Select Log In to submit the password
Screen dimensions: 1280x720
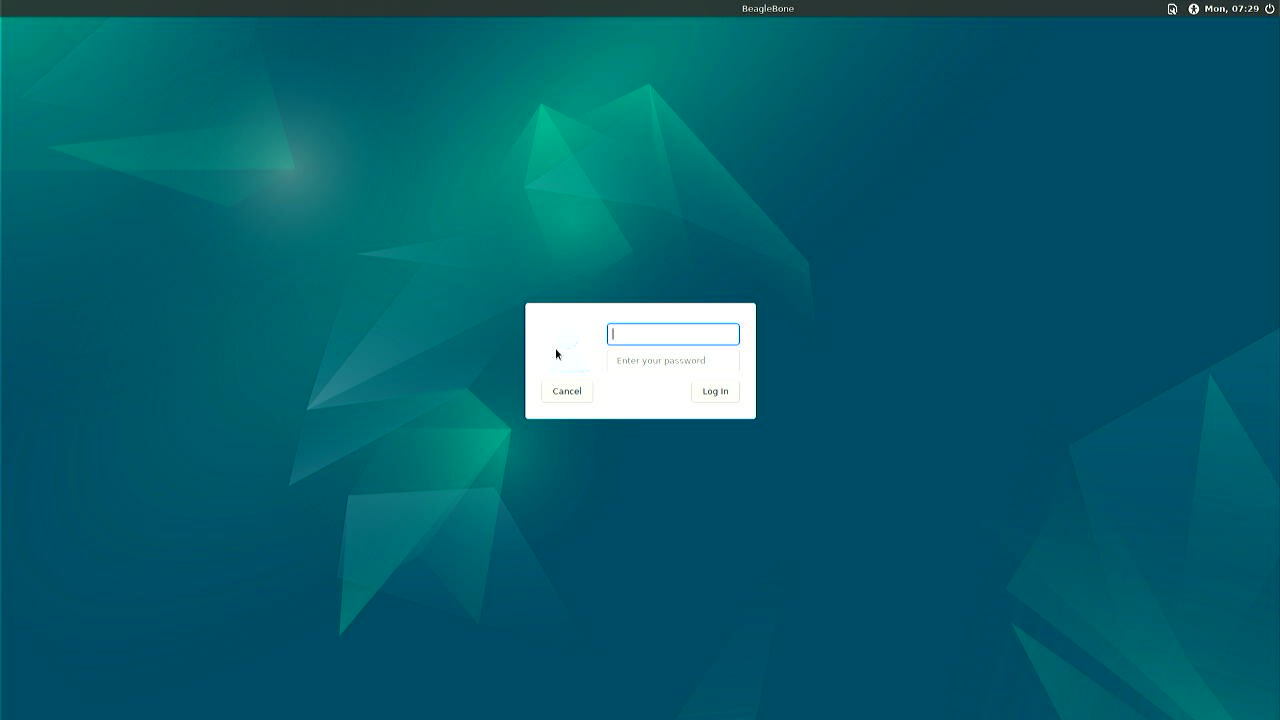click(714, 391)
